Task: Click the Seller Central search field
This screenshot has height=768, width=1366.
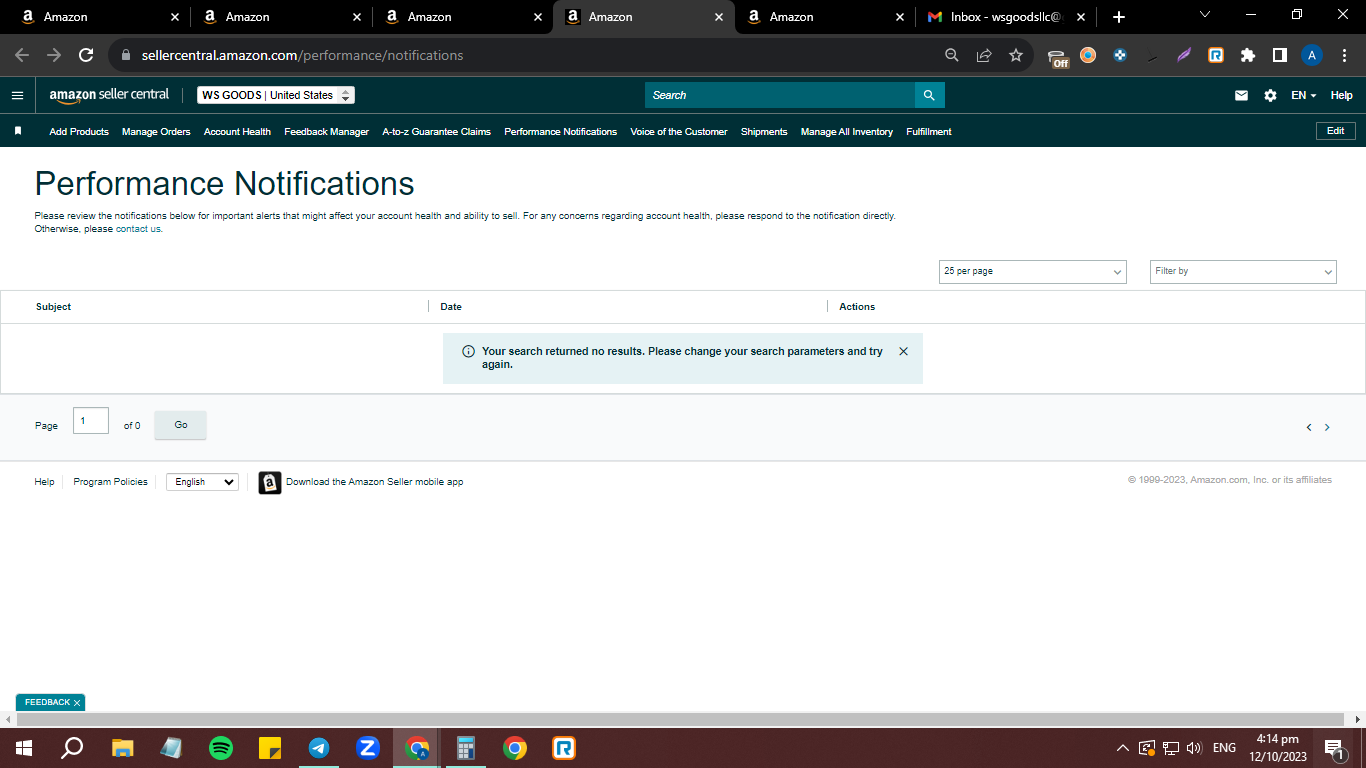Action: (780, 95)
